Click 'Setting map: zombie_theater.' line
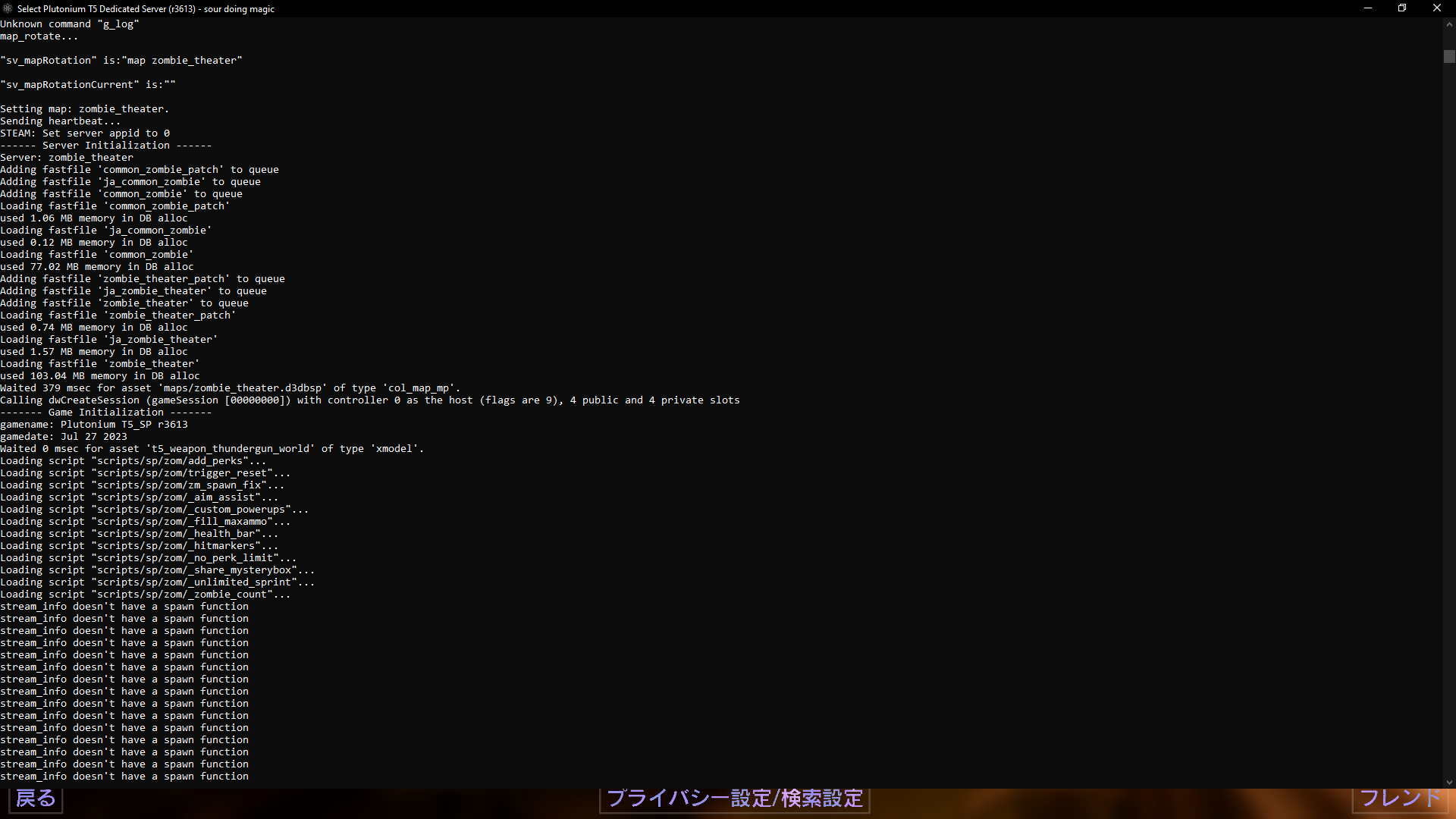This screenshot has height=819, width=1456. pos(85,109)
